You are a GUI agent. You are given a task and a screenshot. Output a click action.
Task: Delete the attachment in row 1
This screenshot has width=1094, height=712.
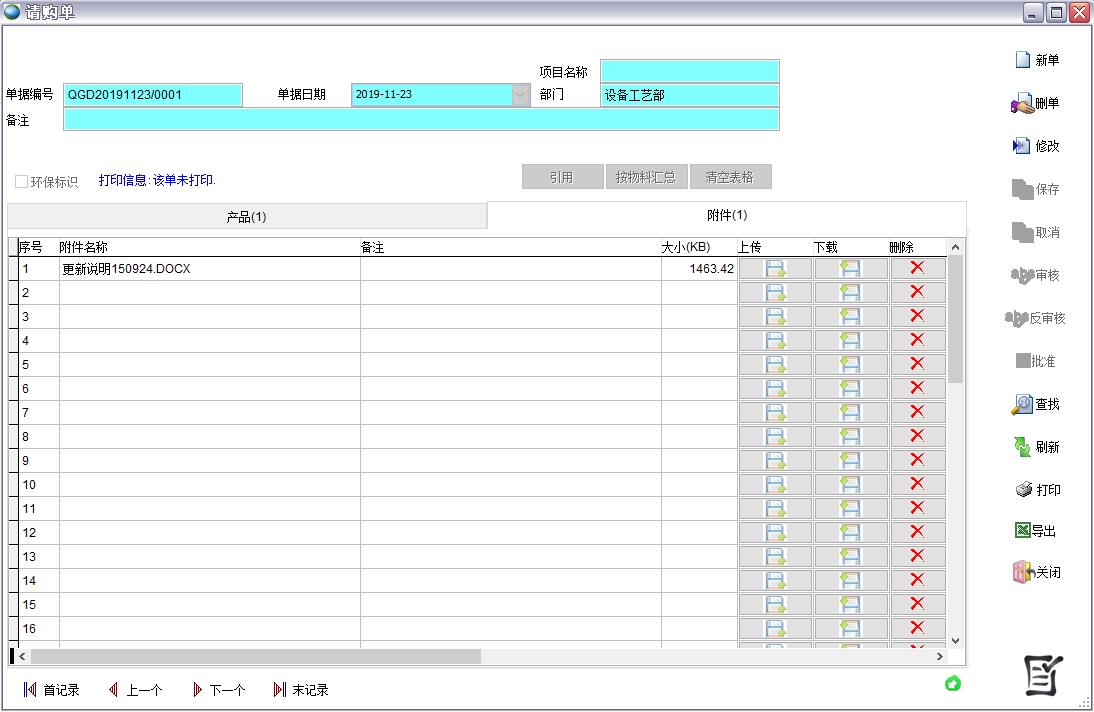pos(917,268)
